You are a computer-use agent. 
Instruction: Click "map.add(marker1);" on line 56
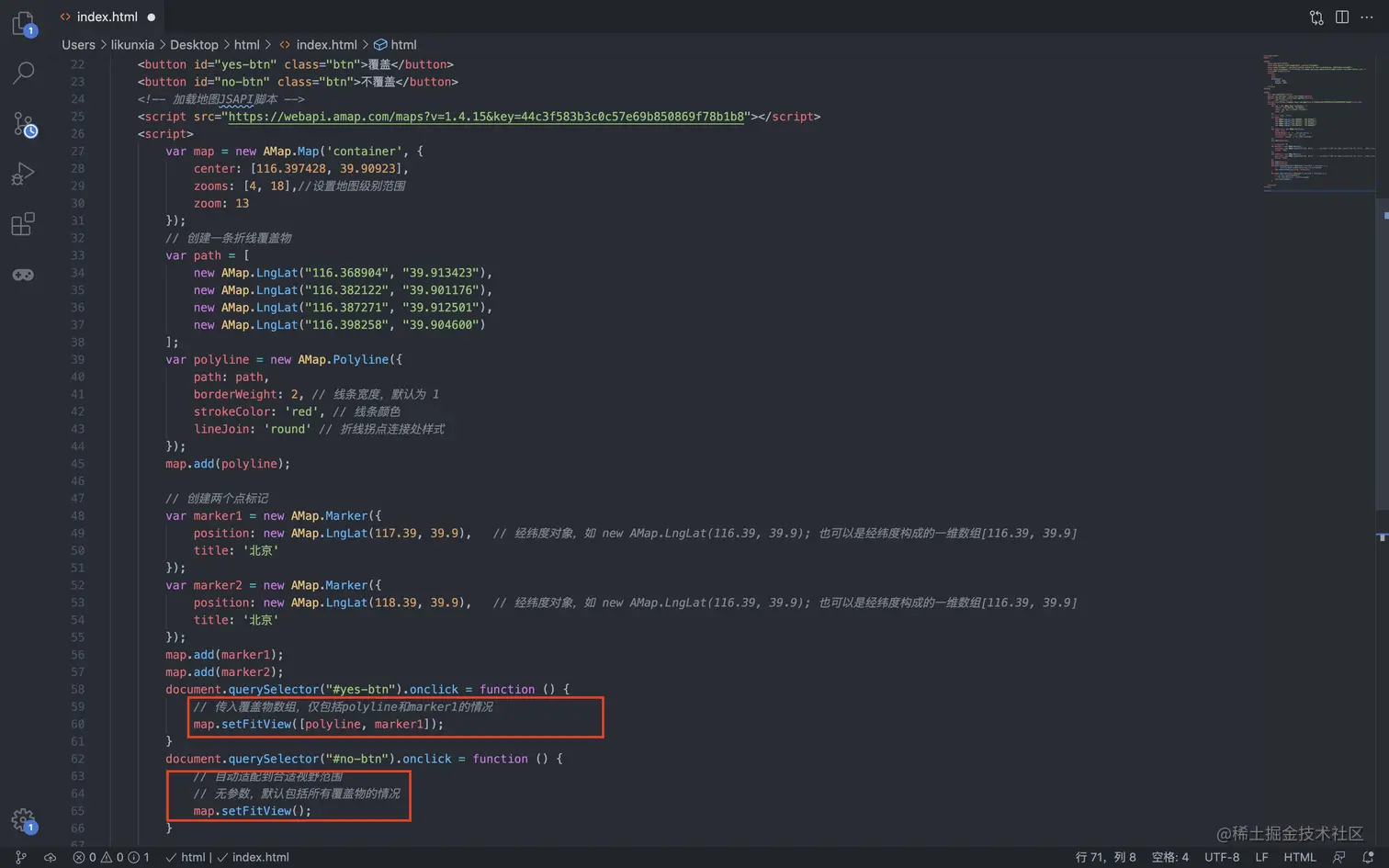pos(224,655)
